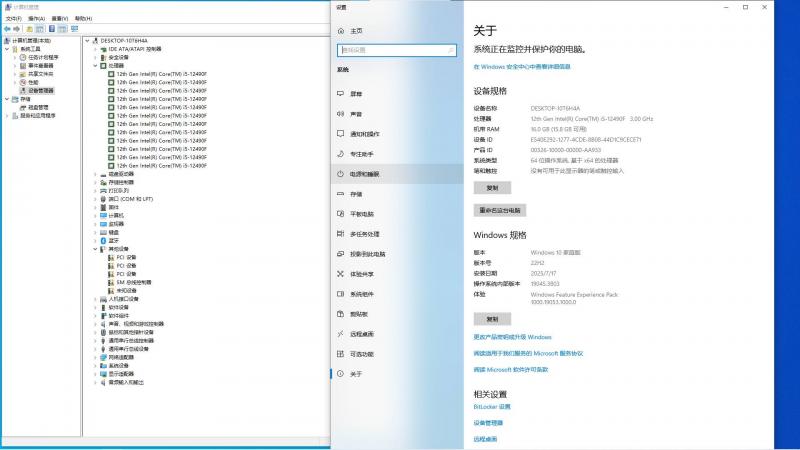Click 设备管理器 link under 相关设置
Viewport: 800px width, 450px height.
click(488, 423)
